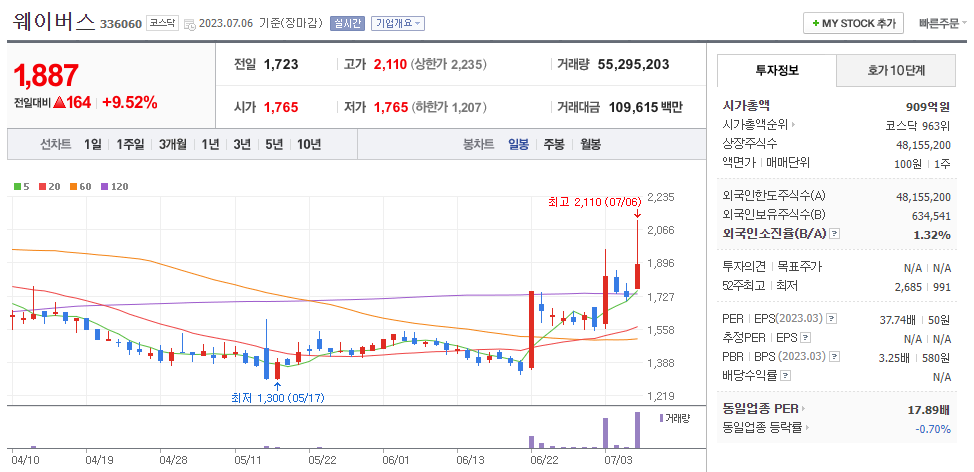Viewport: 974px width, 472px height.
Task: Click the 최저 1,300 (05/17) chart marker
Action: (278, 397)
